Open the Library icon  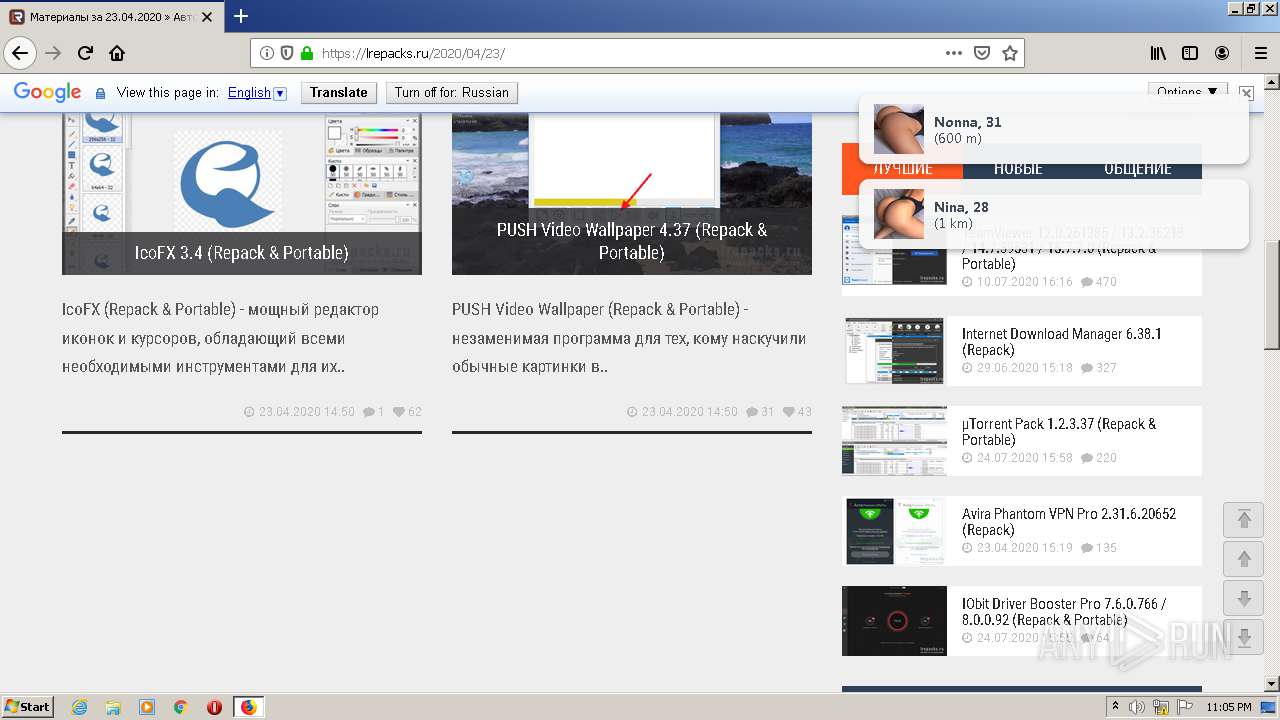pos(1158,53)
